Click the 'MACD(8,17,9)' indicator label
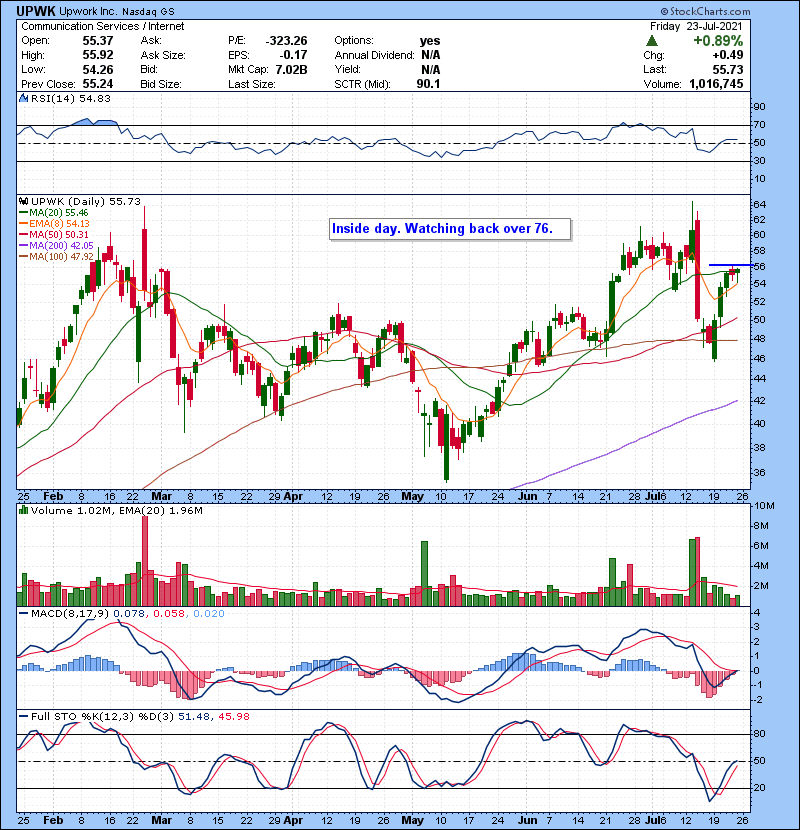The height and width of the screenshot is (830, 800). pyautogui.click(x=70, y=614)
